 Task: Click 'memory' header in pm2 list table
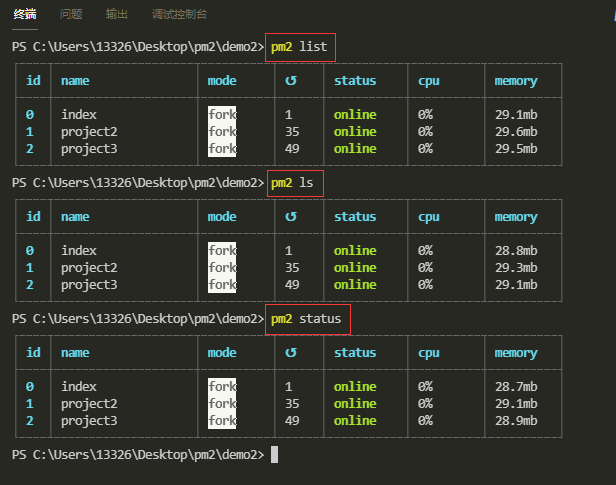coord(516,81)
